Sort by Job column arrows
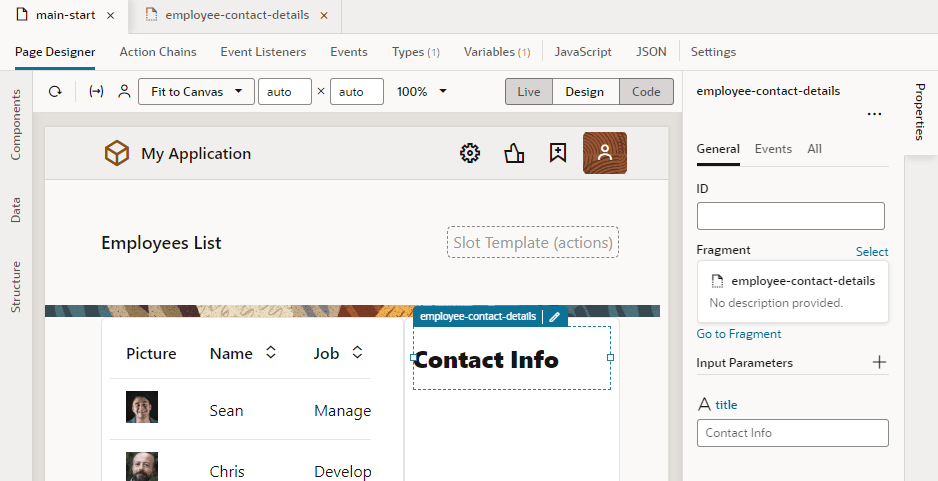Screen dimensions: 938x481 point(357,352)
